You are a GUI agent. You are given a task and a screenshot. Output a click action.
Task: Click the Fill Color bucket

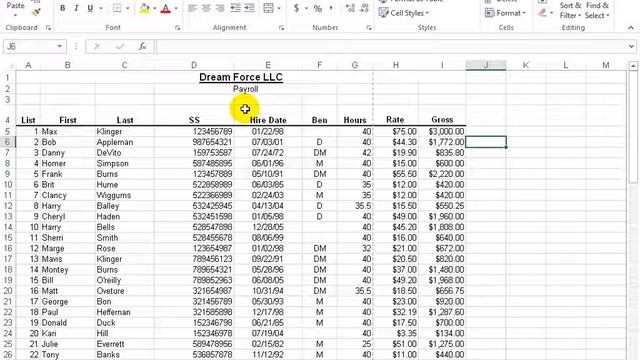(144, 8)
